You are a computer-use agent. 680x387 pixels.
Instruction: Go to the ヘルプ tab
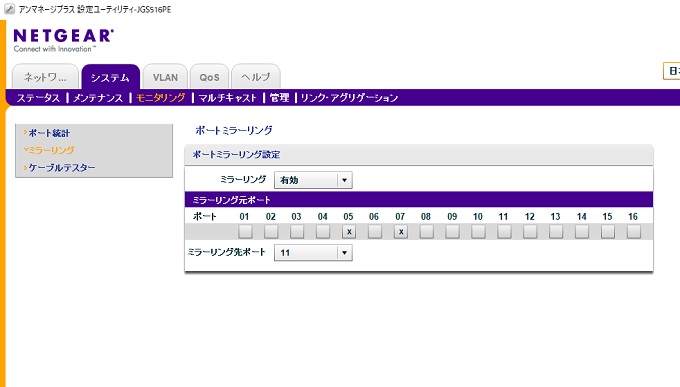tap(255, 77)
